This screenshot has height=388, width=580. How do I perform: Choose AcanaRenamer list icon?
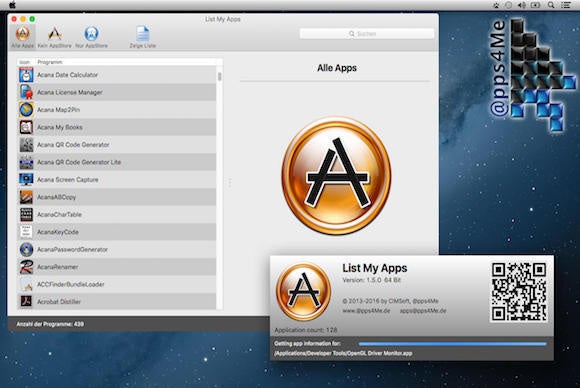click(x=26, y=267)
